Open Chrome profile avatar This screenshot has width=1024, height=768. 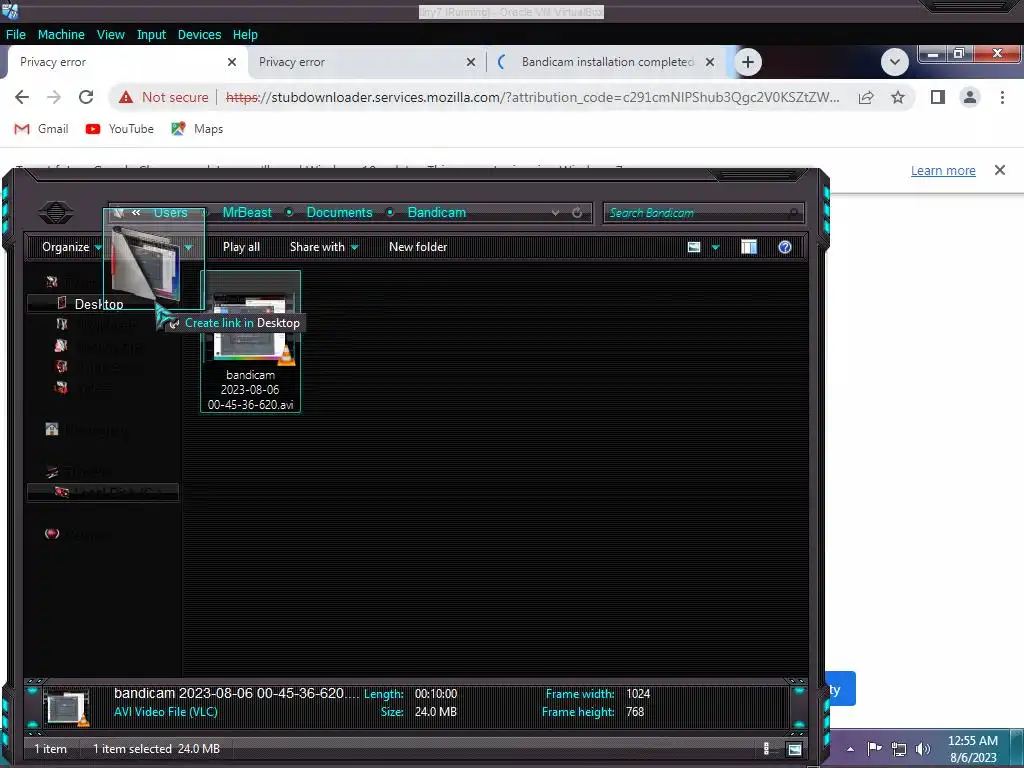click(x=970, y=97)
